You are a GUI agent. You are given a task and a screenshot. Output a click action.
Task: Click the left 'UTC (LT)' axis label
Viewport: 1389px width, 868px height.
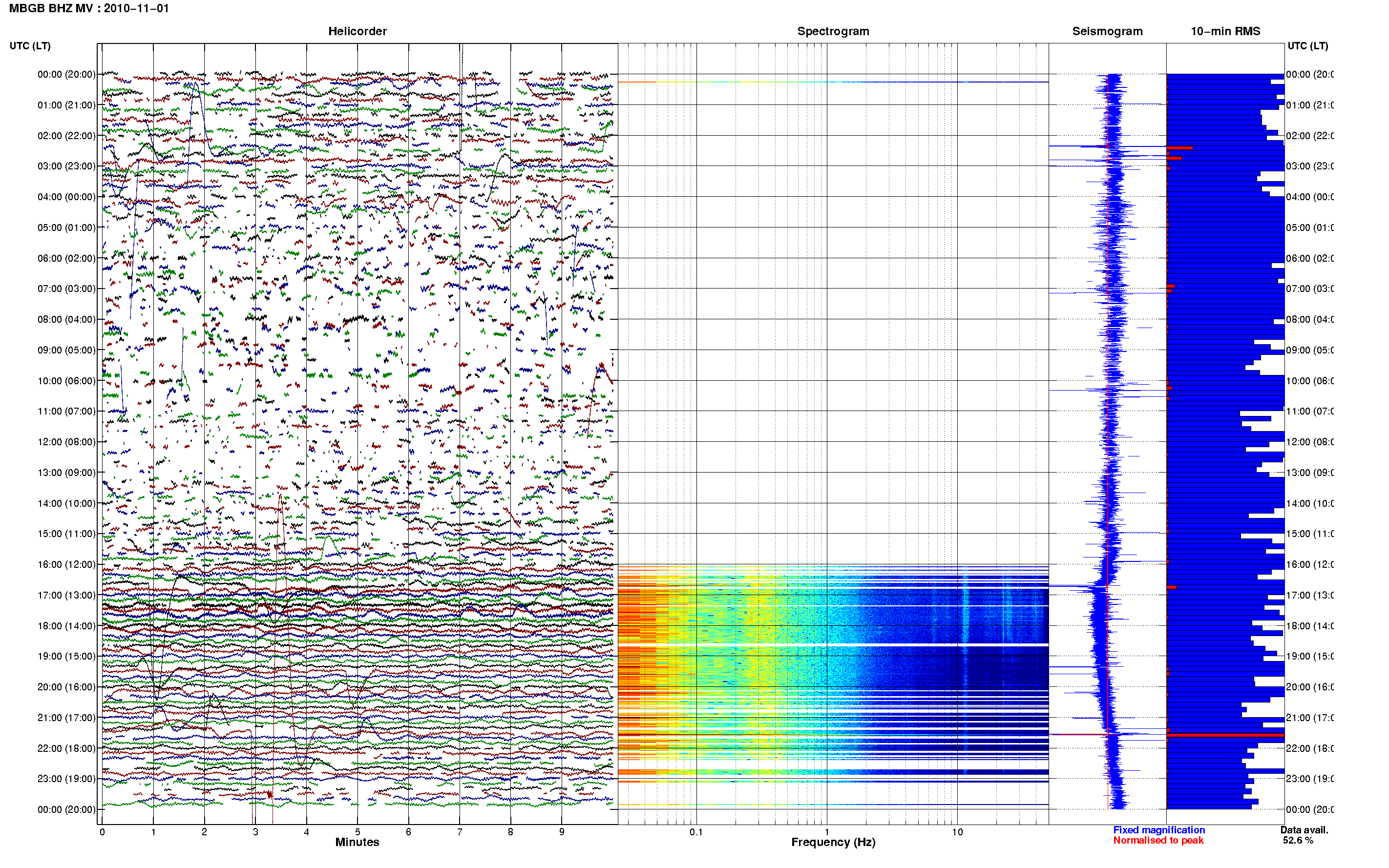[x=30, y=46]
